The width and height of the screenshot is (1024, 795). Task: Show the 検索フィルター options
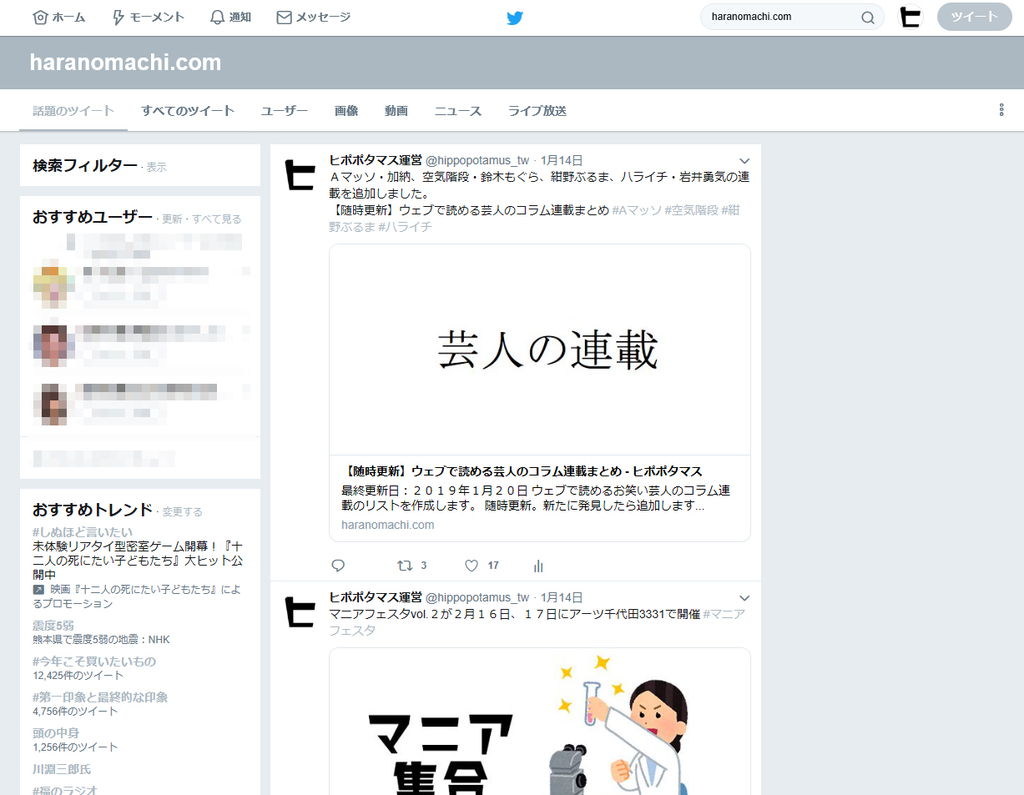(x=157, y=167)
